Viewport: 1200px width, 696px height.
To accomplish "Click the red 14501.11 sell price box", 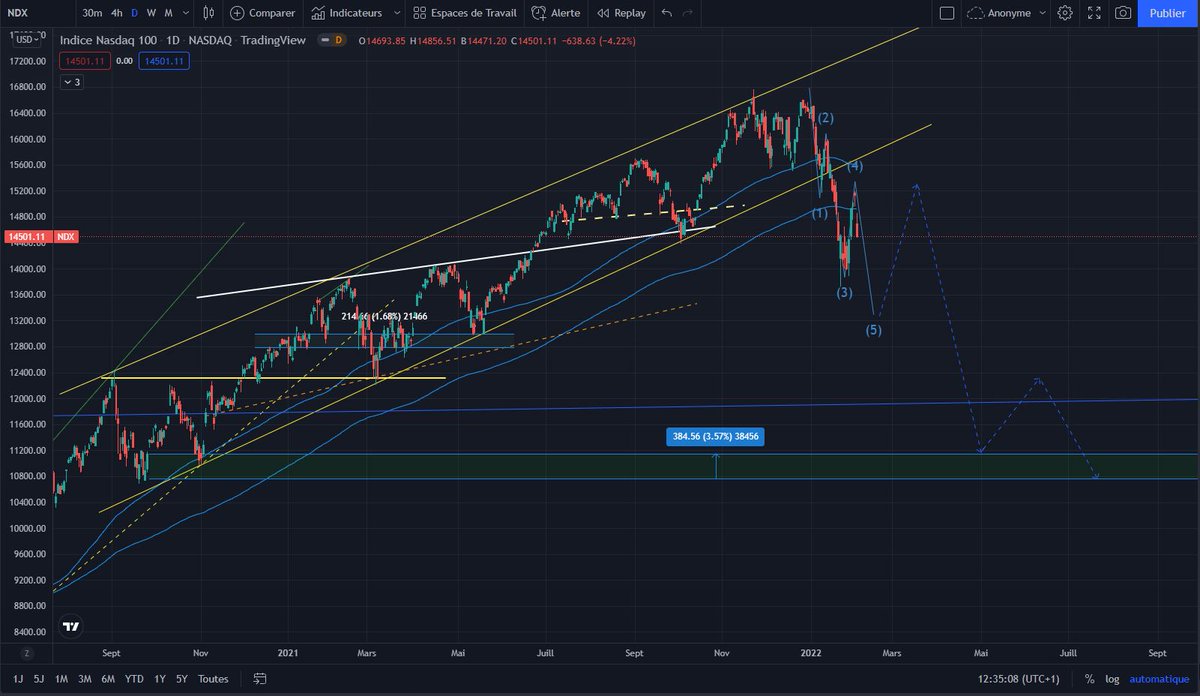I will (x=86, y=61).
